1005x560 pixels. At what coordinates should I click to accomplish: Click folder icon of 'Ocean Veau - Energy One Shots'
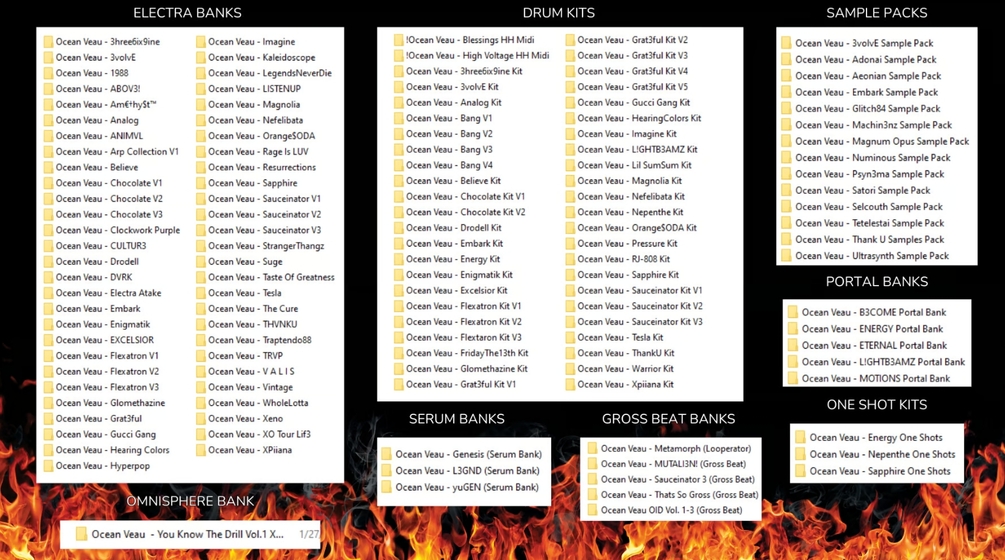click(800, 438)
